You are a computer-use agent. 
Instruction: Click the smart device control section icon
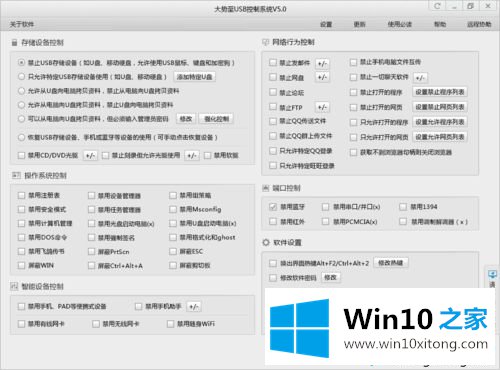click(x=14, y=286)
